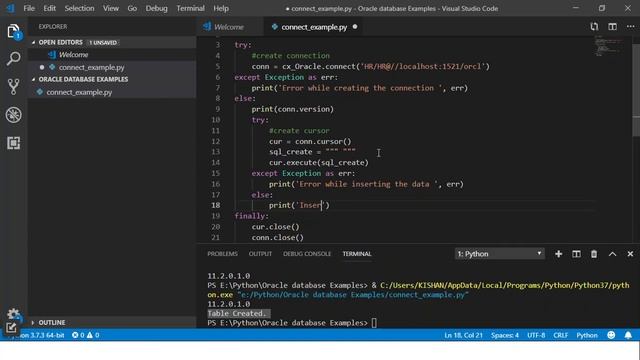This screenshot has width=640, height=360.
Task: Open the Source Control view icon
Action: point(13,87)
